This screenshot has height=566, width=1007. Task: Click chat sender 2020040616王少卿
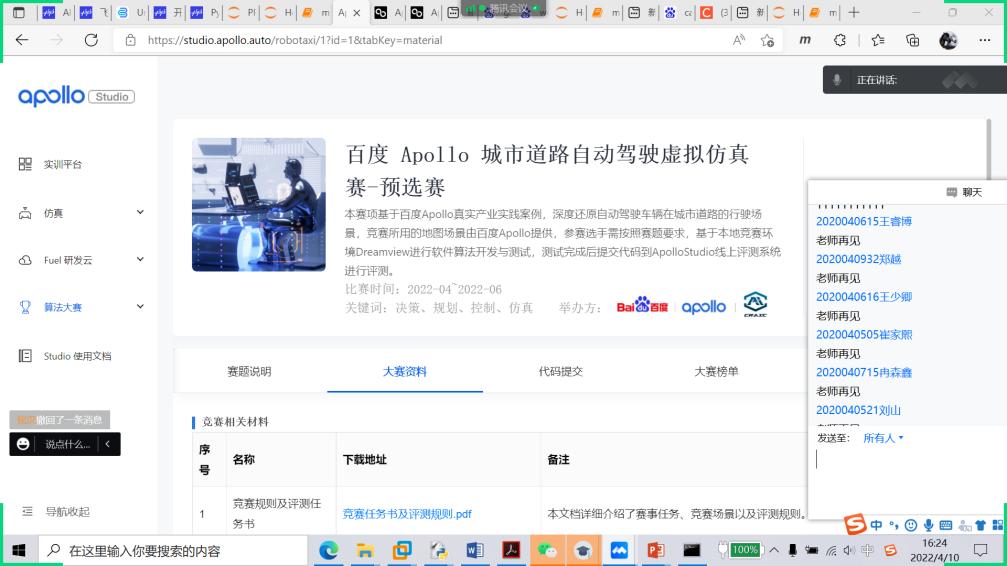(x=864, y=297)
